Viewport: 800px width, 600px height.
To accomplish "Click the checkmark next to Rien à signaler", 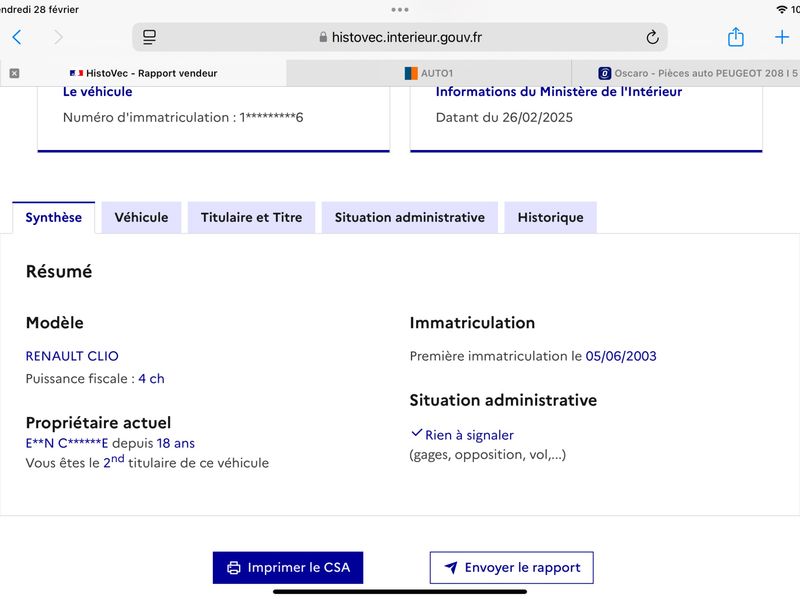I will 416,433.
